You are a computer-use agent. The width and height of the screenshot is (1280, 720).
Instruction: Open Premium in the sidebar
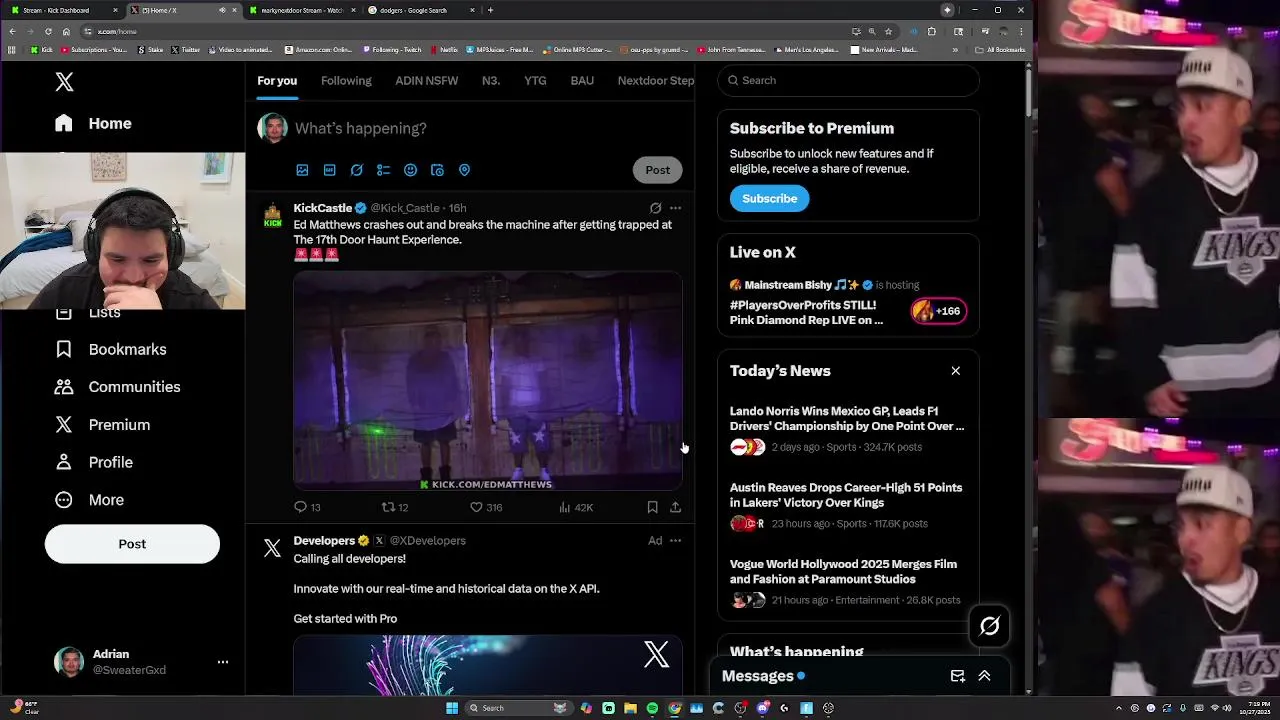(x=102, y=425)
